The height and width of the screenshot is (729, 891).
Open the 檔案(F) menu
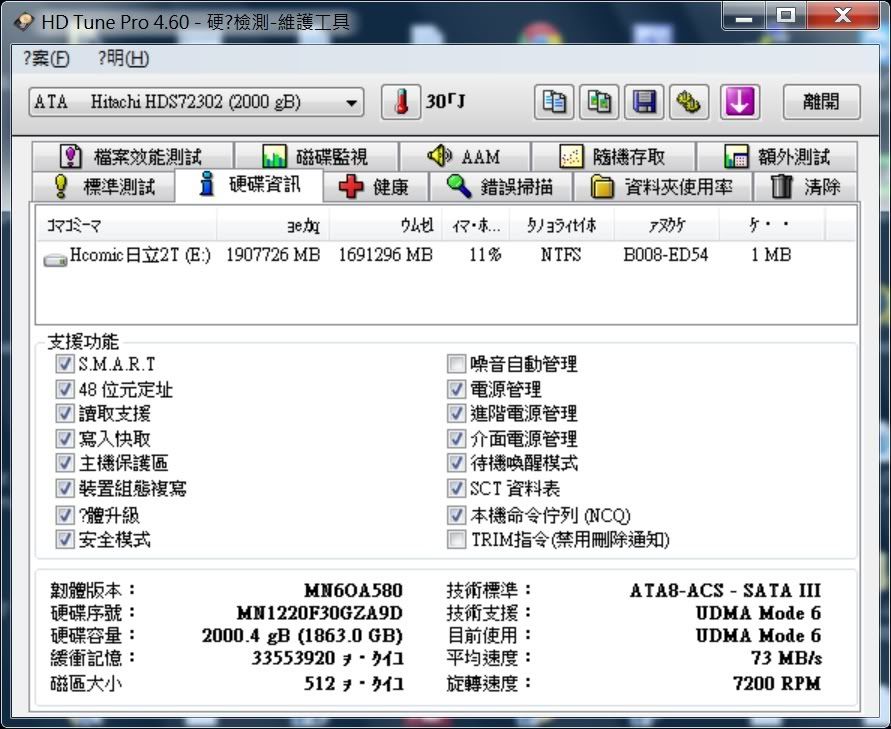(x=46, y=59)
